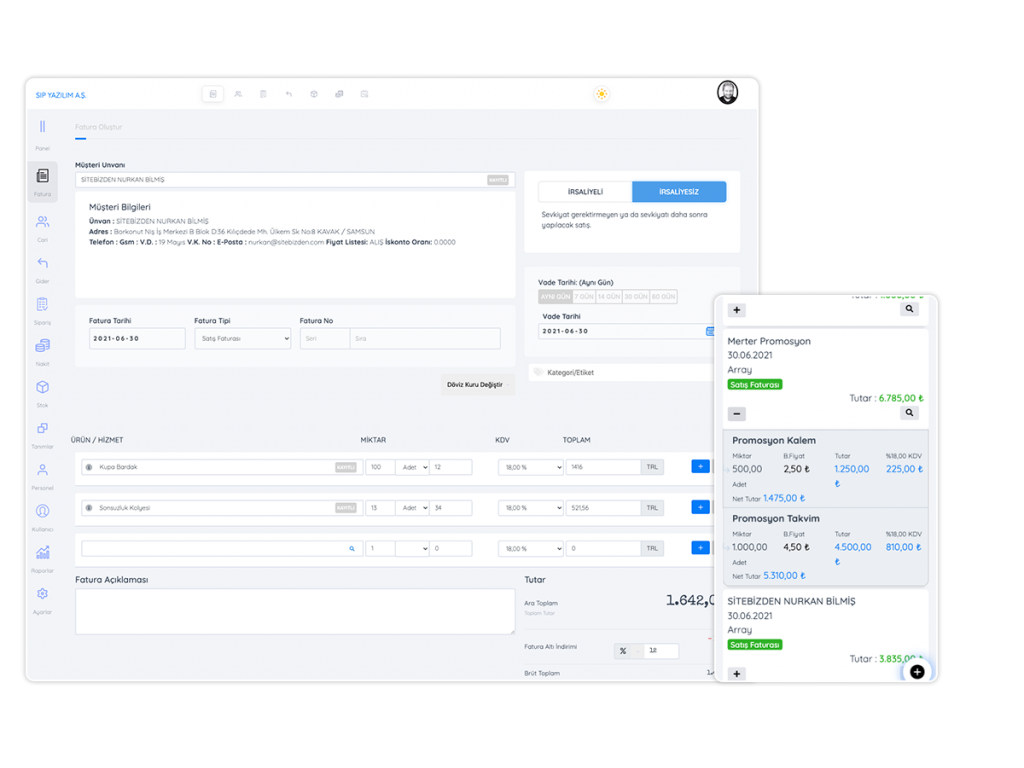The image size is (1024, 768).
Task: Select the İRSALİYESİZ option
Action: (x=679, y=192)
